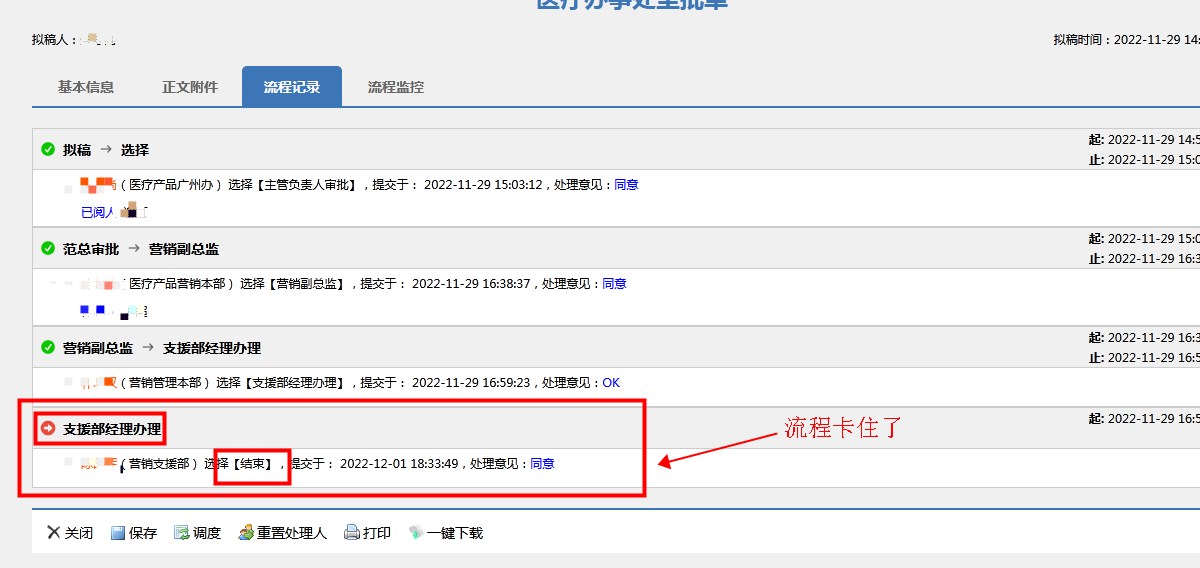1200x568 pixels.
Task: Switch to the 正文附件 tab
Action: tap(190, 87)
